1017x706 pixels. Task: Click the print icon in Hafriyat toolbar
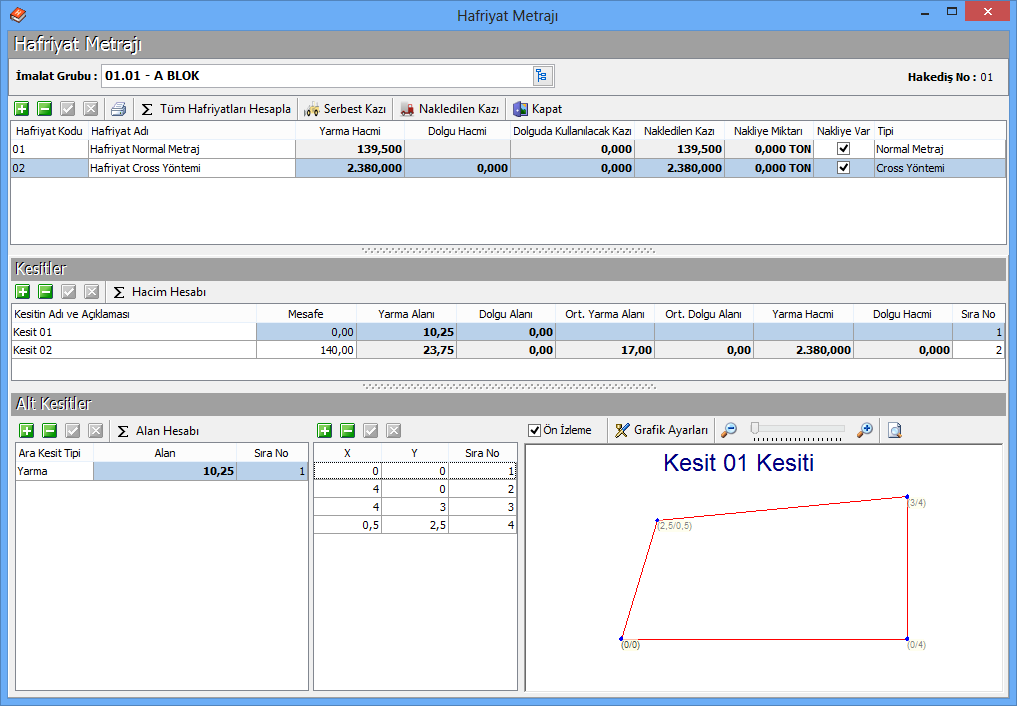119,109
